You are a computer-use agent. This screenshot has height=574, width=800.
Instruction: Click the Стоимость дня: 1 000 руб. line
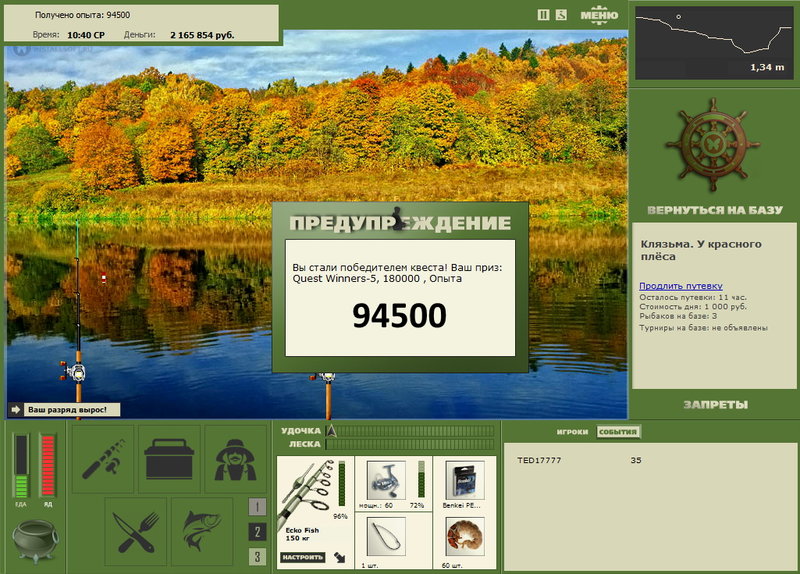(693, 307)
